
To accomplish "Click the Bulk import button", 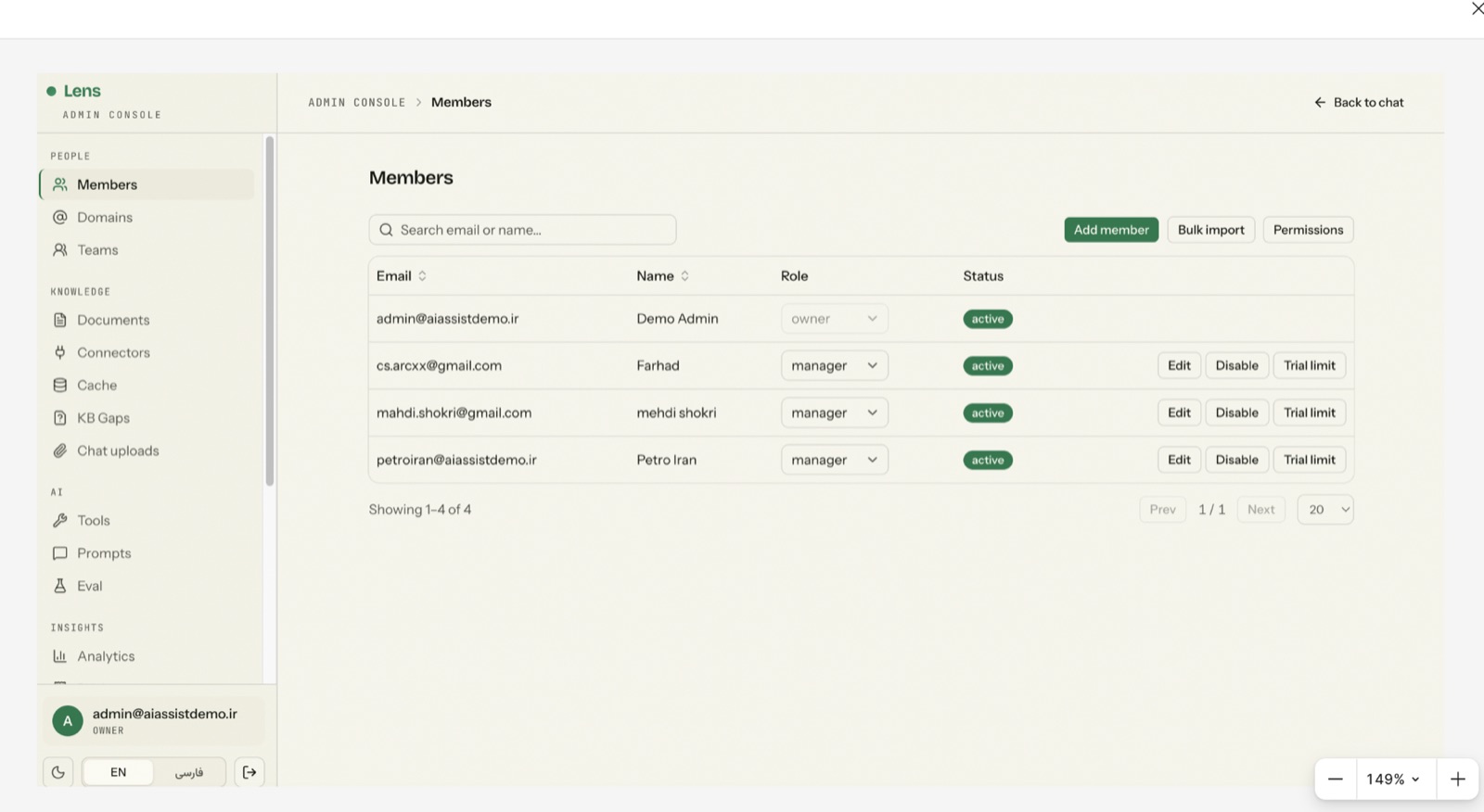I will pos(1211,230).
